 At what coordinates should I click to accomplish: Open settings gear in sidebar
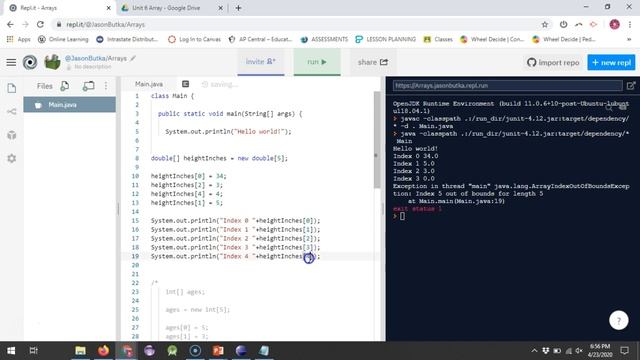(12, 158)
